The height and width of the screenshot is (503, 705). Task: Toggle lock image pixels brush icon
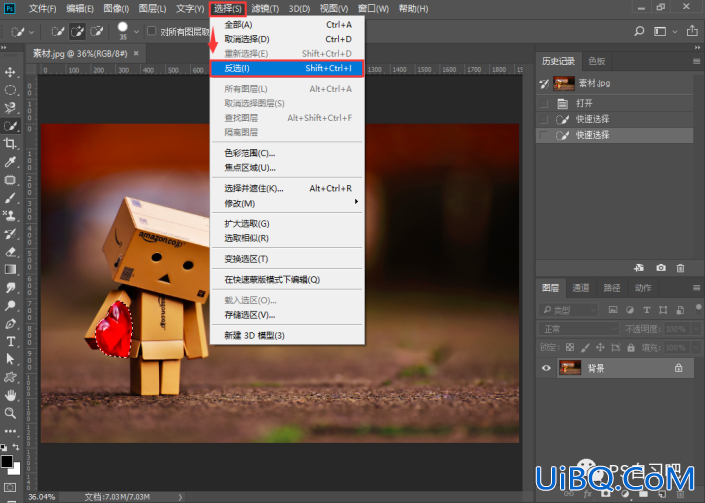tap(585, 347)
